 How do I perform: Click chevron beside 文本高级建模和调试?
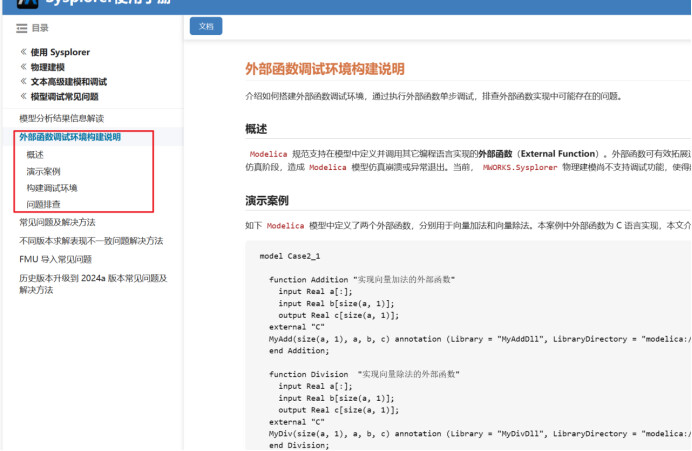(x=23, y=81)
